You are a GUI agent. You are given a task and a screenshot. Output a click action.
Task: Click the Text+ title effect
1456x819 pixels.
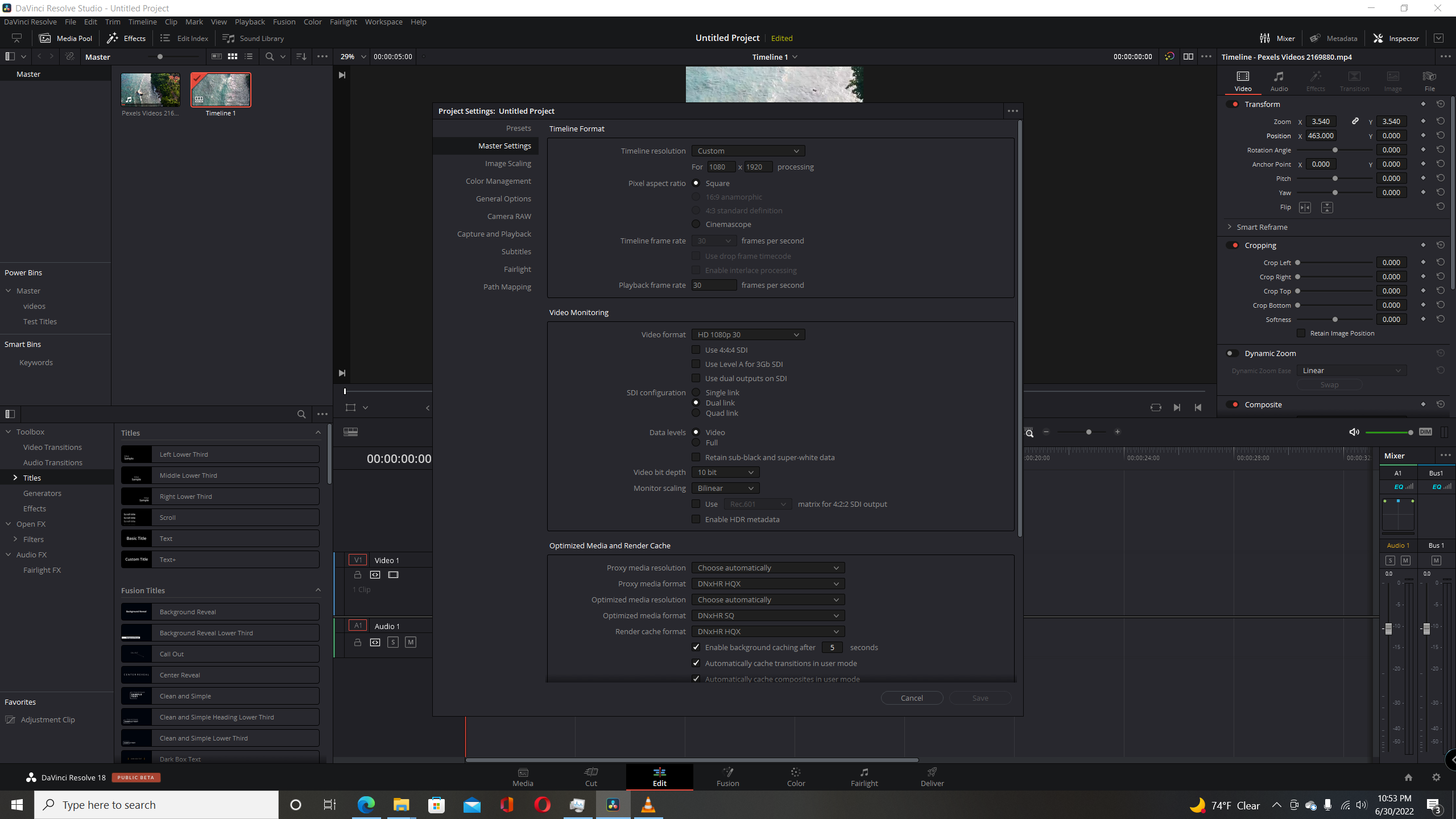(x=220, y=559)
